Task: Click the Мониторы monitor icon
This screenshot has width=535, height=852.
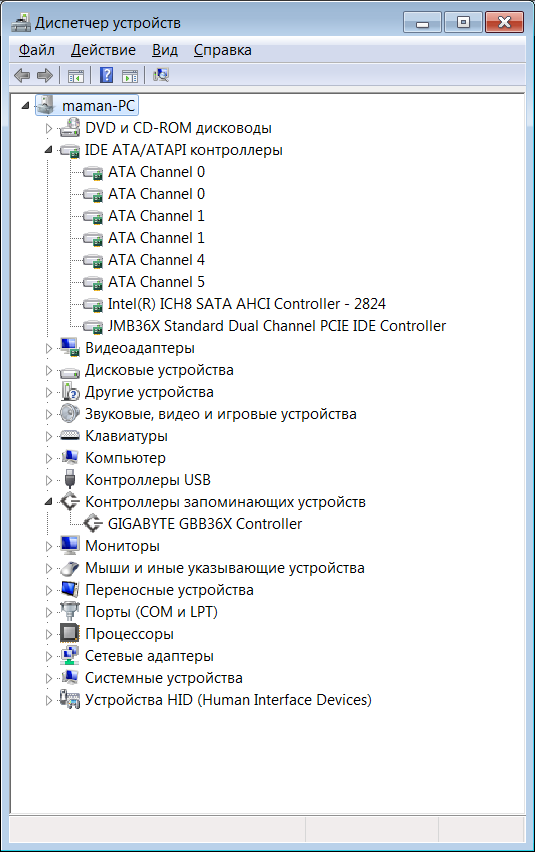Action: (x=70, y=546)
